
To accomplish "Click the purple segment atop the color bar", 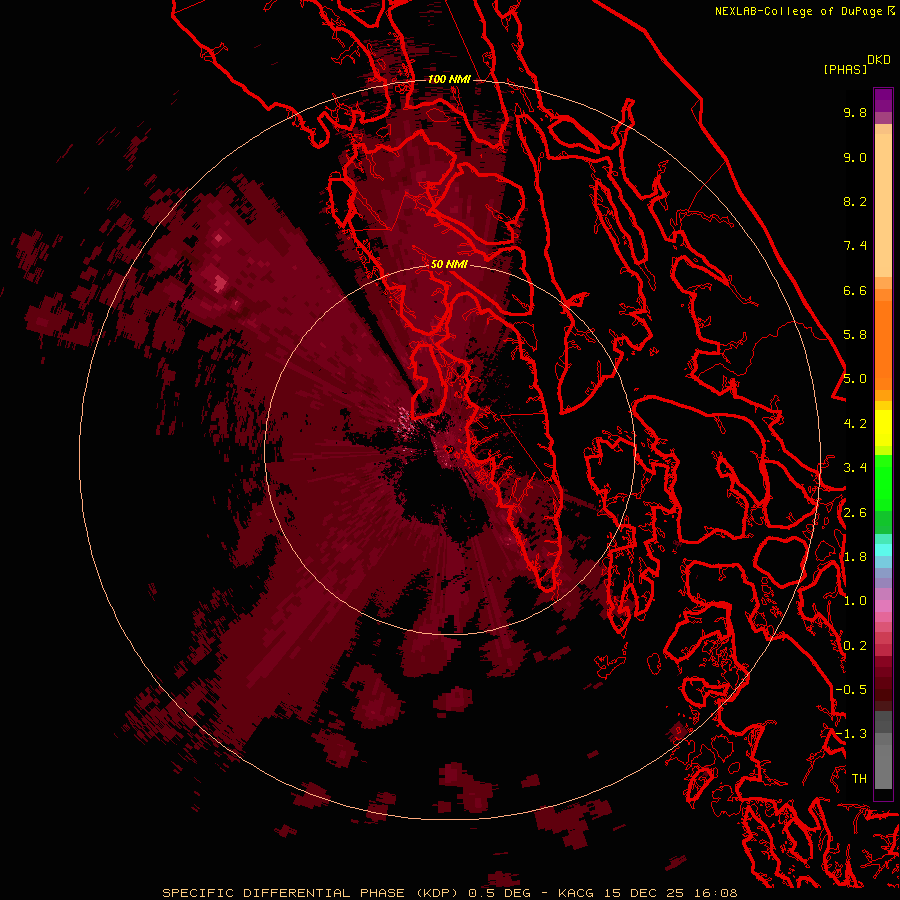I will point(883,100).
